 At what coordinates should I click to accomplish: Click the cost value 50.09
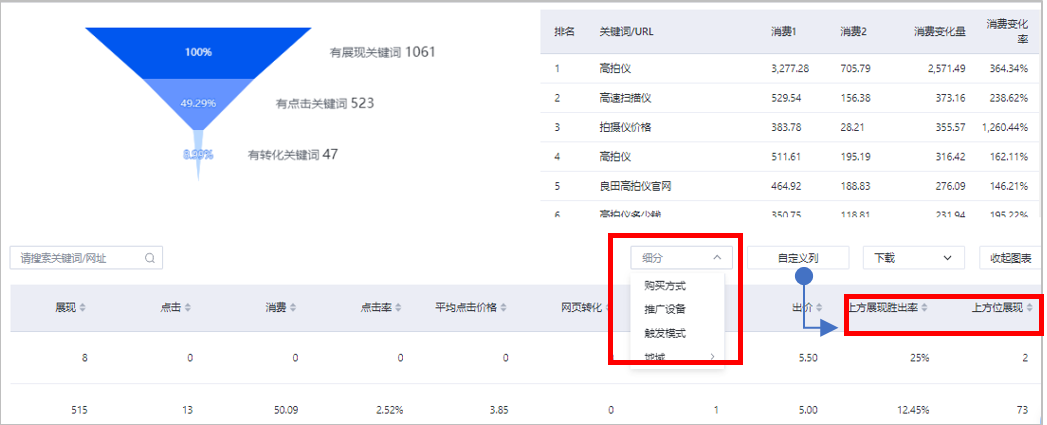(x=284, y=409)
